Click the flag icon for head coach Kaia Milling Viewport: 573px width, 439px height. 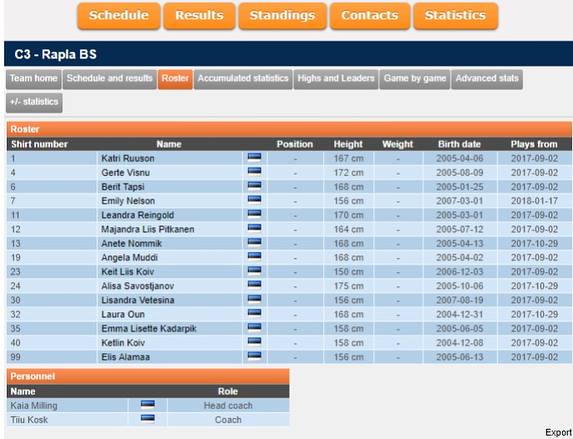(x=148, y=405)
